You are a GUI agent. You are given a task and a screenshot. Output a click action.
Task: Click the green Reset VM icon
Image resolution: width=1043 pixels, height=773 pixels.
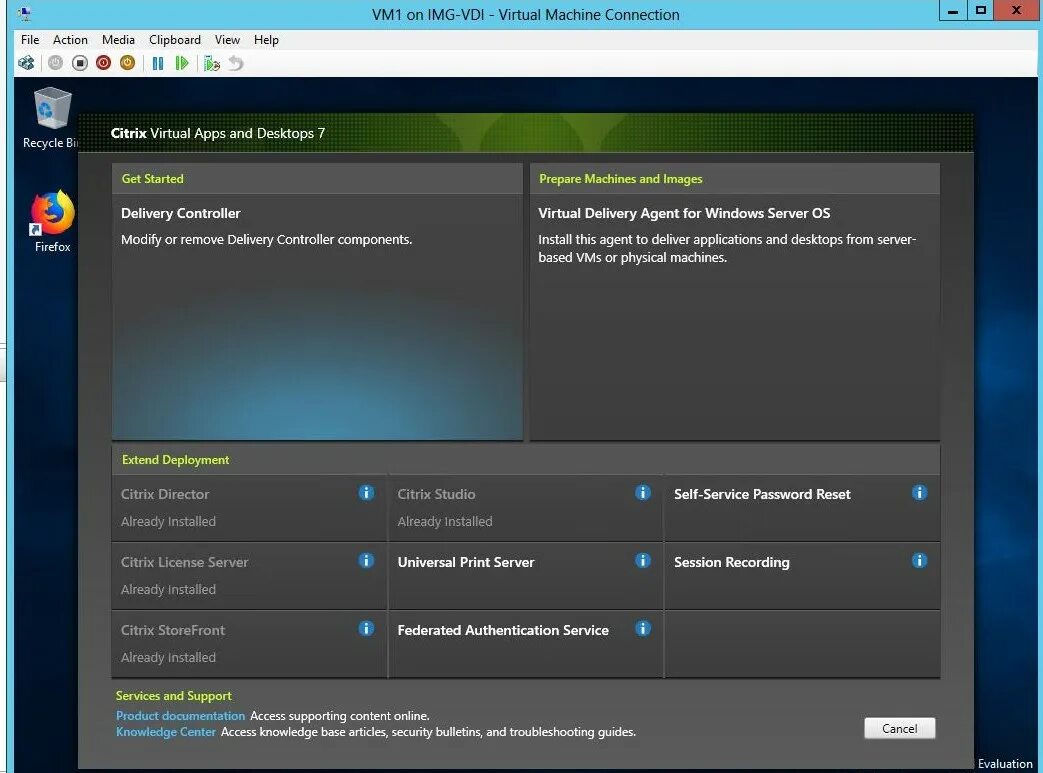click(182, 63)
